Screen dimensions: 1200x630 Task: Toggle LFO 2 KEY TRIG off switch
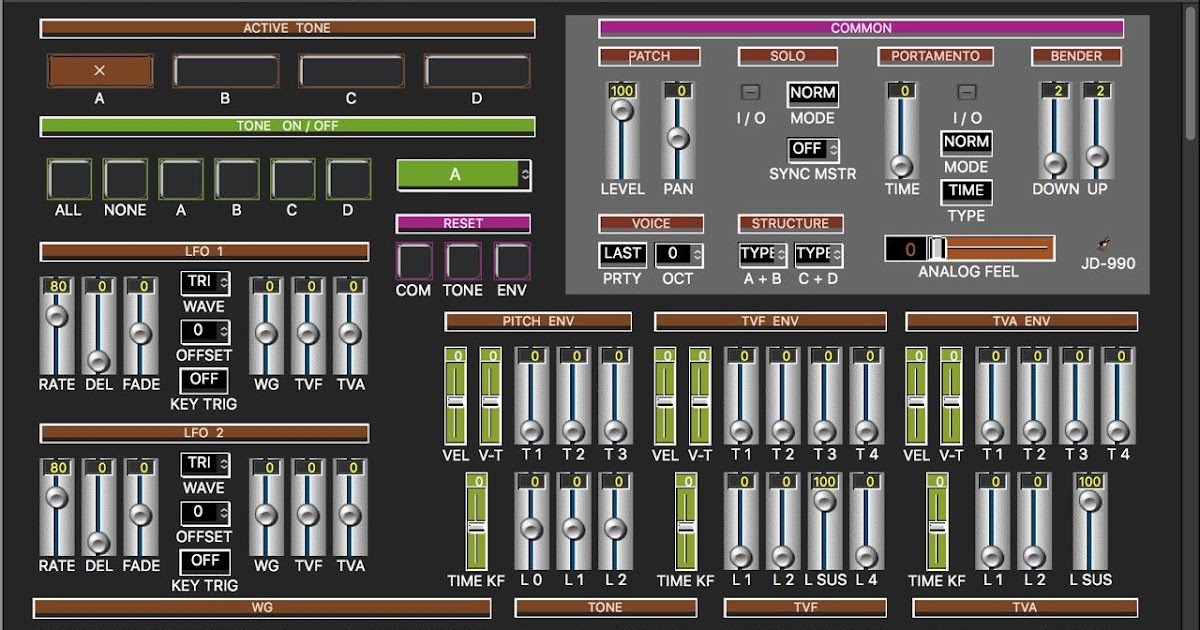(x=203, y=562)
